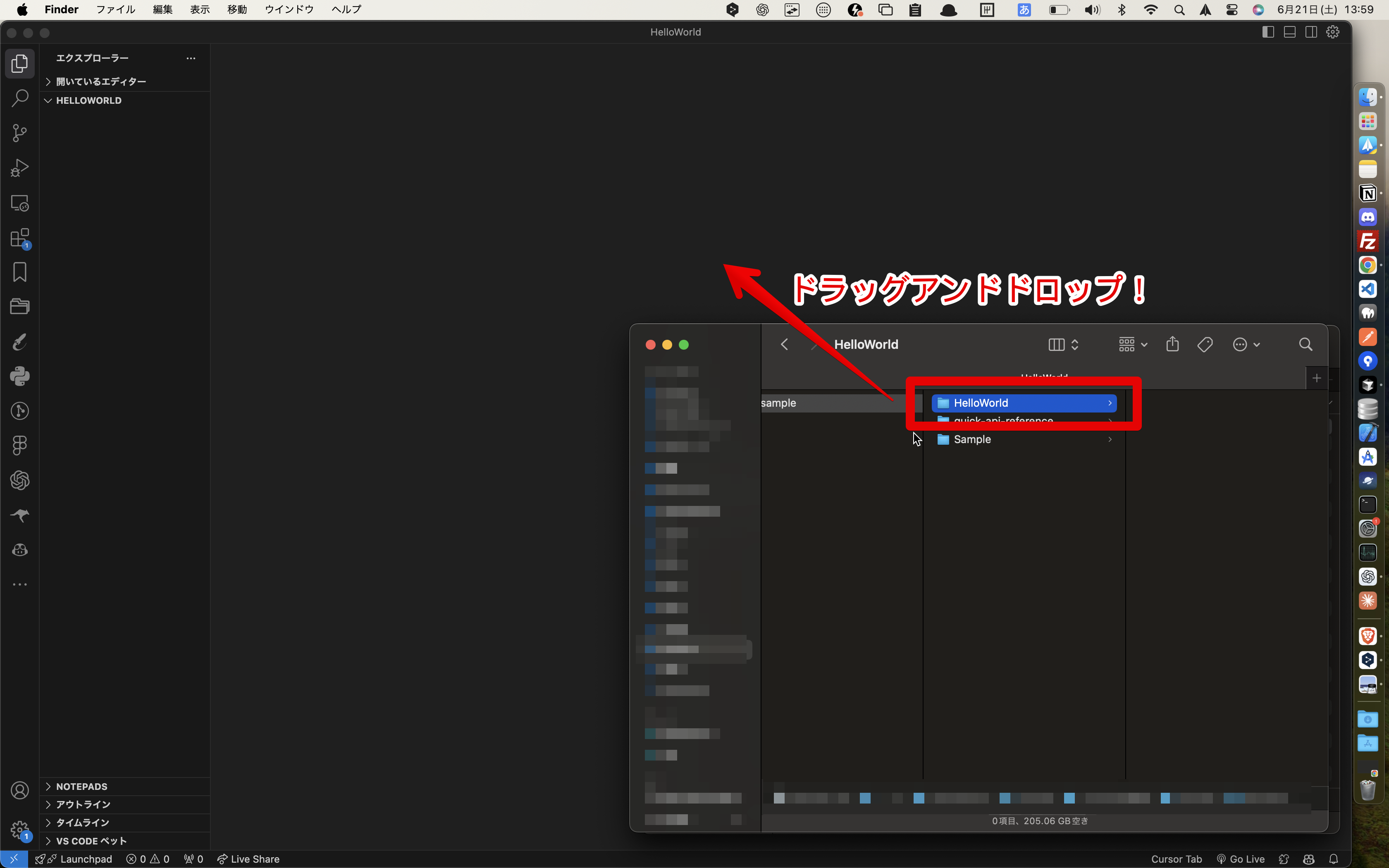Click Cursor Tab in status bar
The height and width of the screenshot is (868, 1389).
point(1176,859)
